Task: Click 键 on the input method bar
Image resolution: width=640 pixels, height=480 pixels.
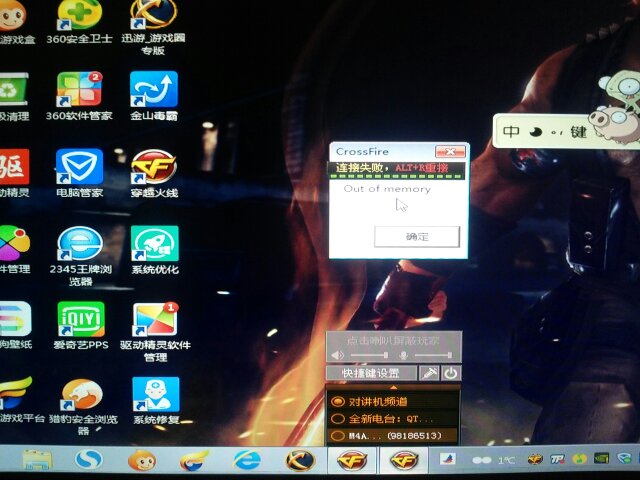Action: click(x=579, y=131)
